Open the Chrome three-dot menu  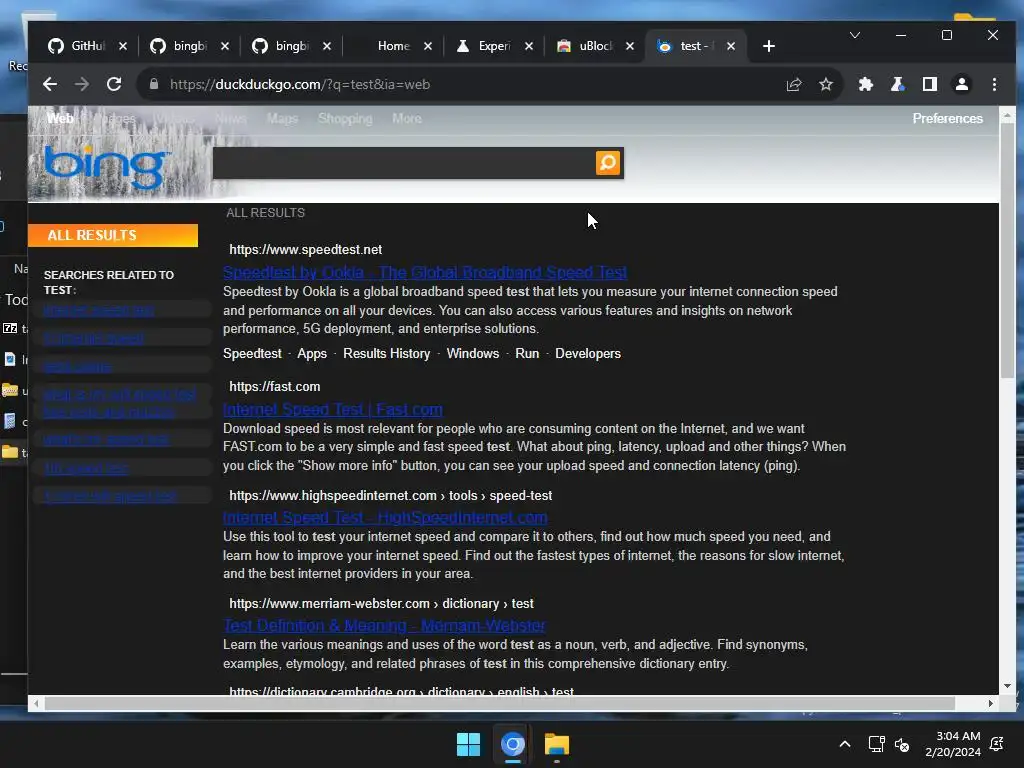994,84
